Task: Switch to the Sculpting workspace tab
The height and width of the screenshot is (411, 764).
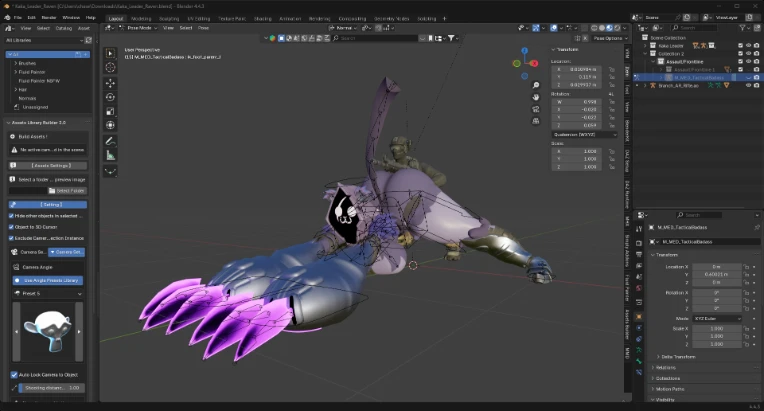Action: click(169, 19)
